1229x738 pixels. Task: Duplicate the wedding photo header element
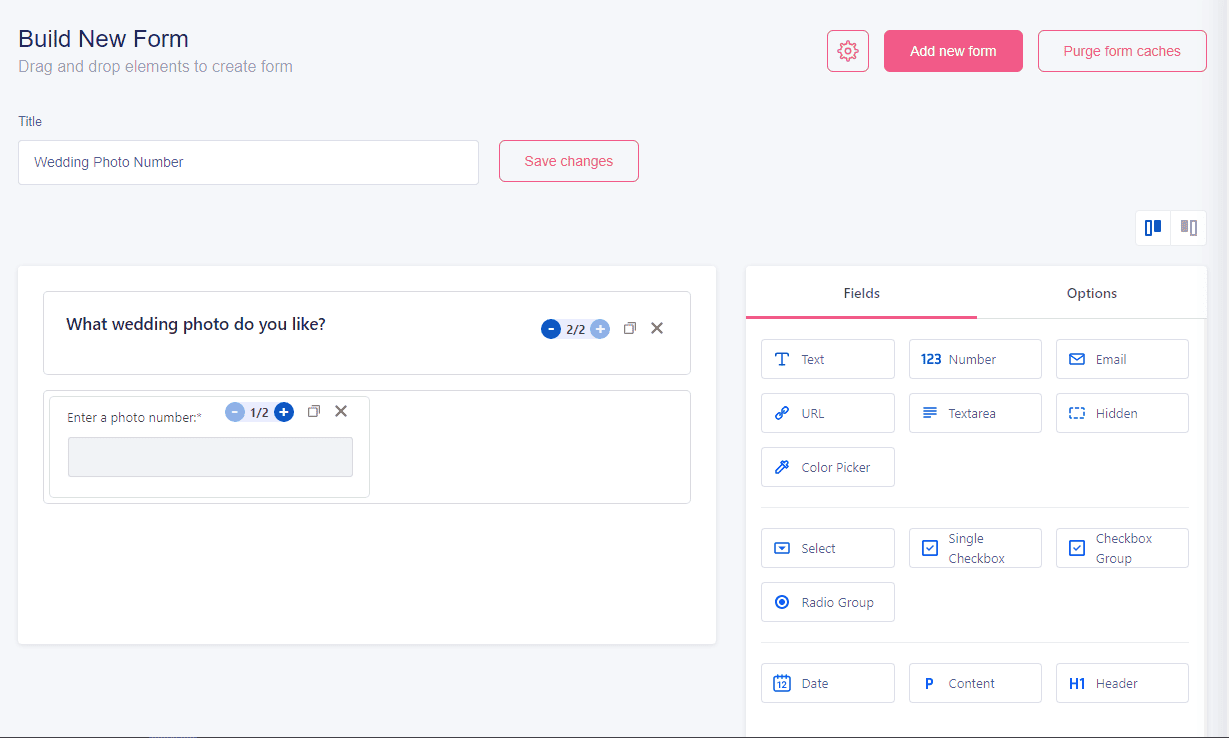[x=630, y=328]
